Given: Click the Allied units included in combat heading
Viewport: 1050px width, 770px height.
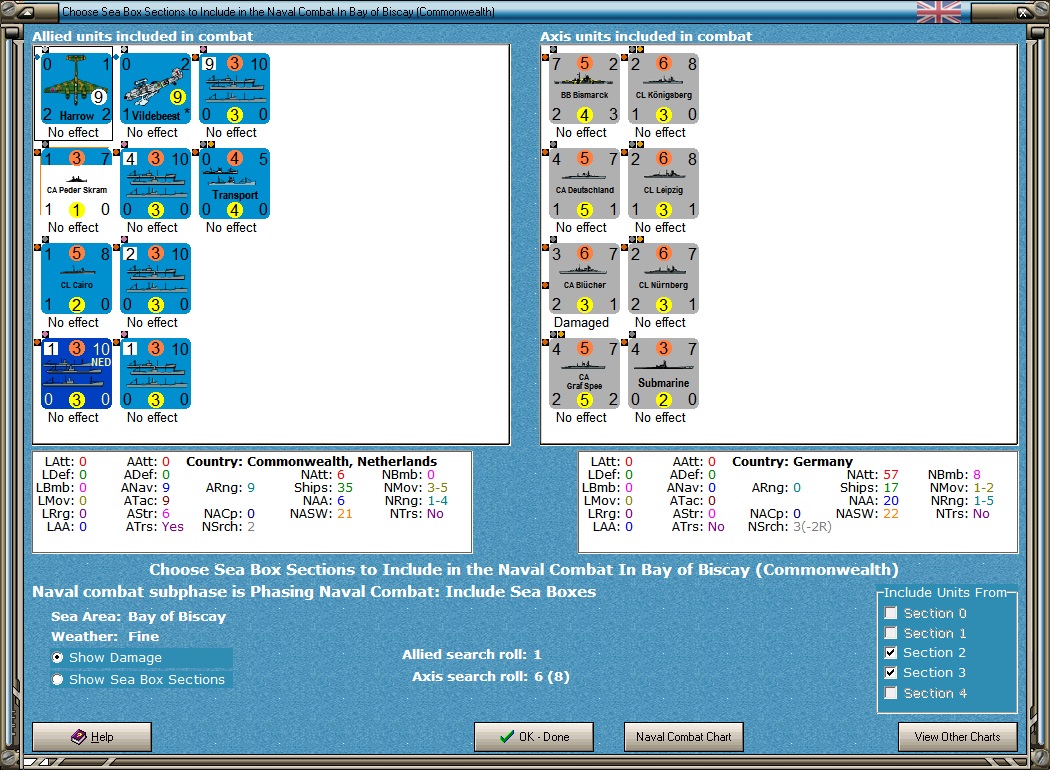Looking at the screenshot, I should (143, 36).
